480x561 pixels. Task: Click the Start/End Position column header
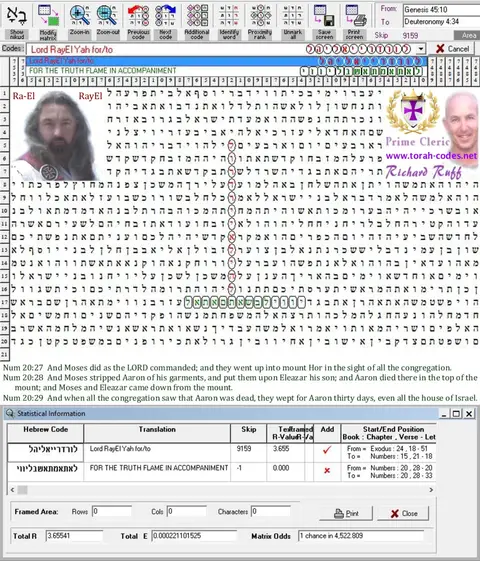pyautogui.click(x=389, y=433)
